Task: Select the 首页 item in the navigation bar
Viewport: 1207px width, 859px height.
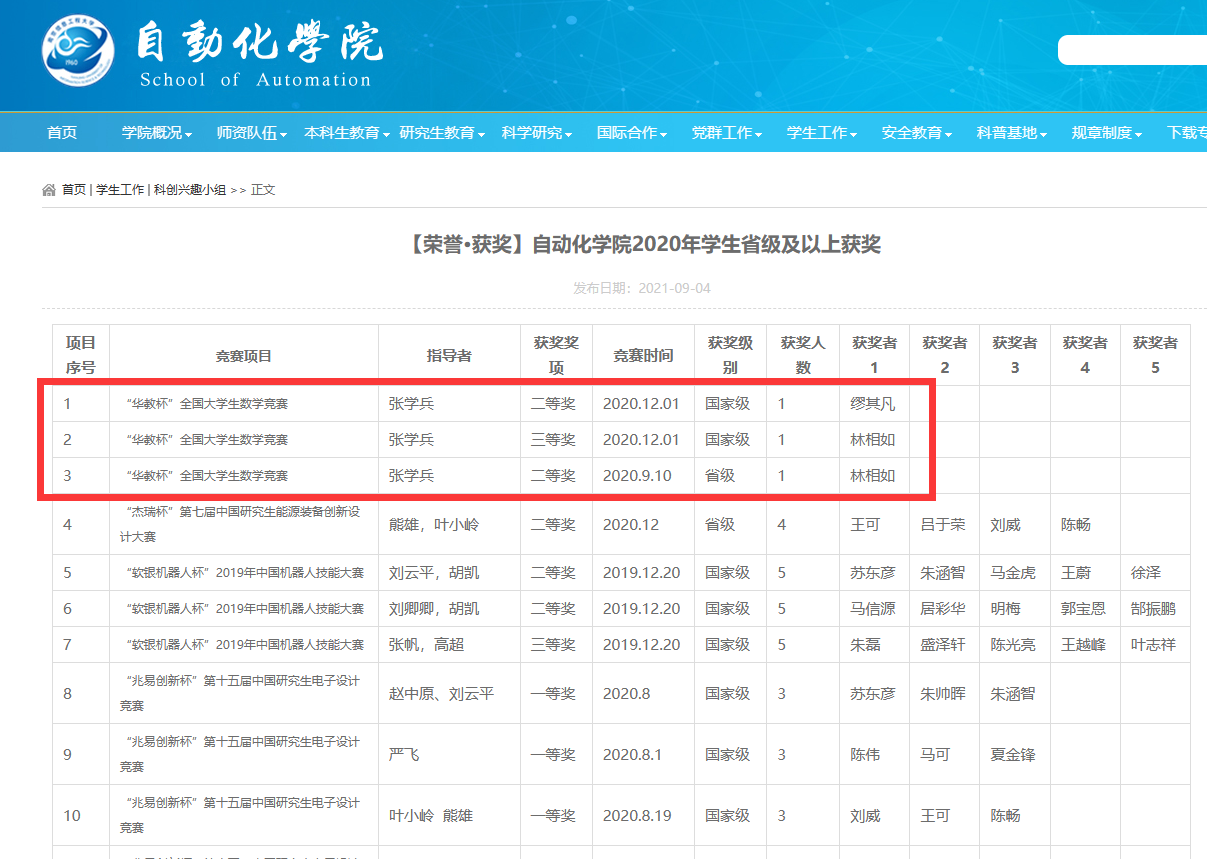Action: click(x=61, y=132)
